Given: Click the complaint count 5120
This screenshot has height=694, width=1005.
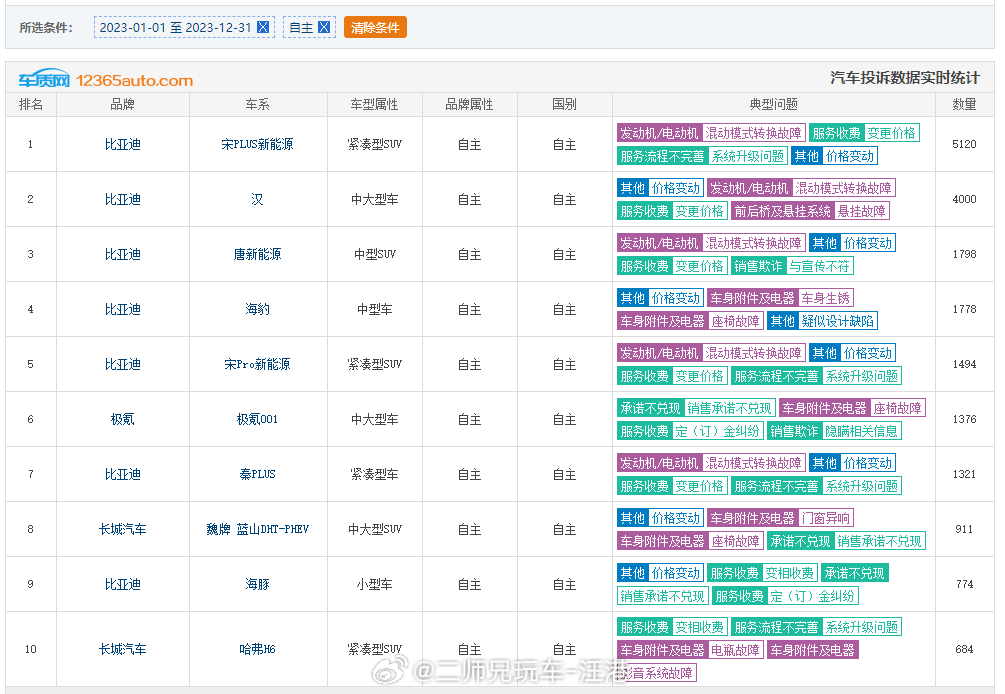Looking at the screenshot, I should (964, 145).
